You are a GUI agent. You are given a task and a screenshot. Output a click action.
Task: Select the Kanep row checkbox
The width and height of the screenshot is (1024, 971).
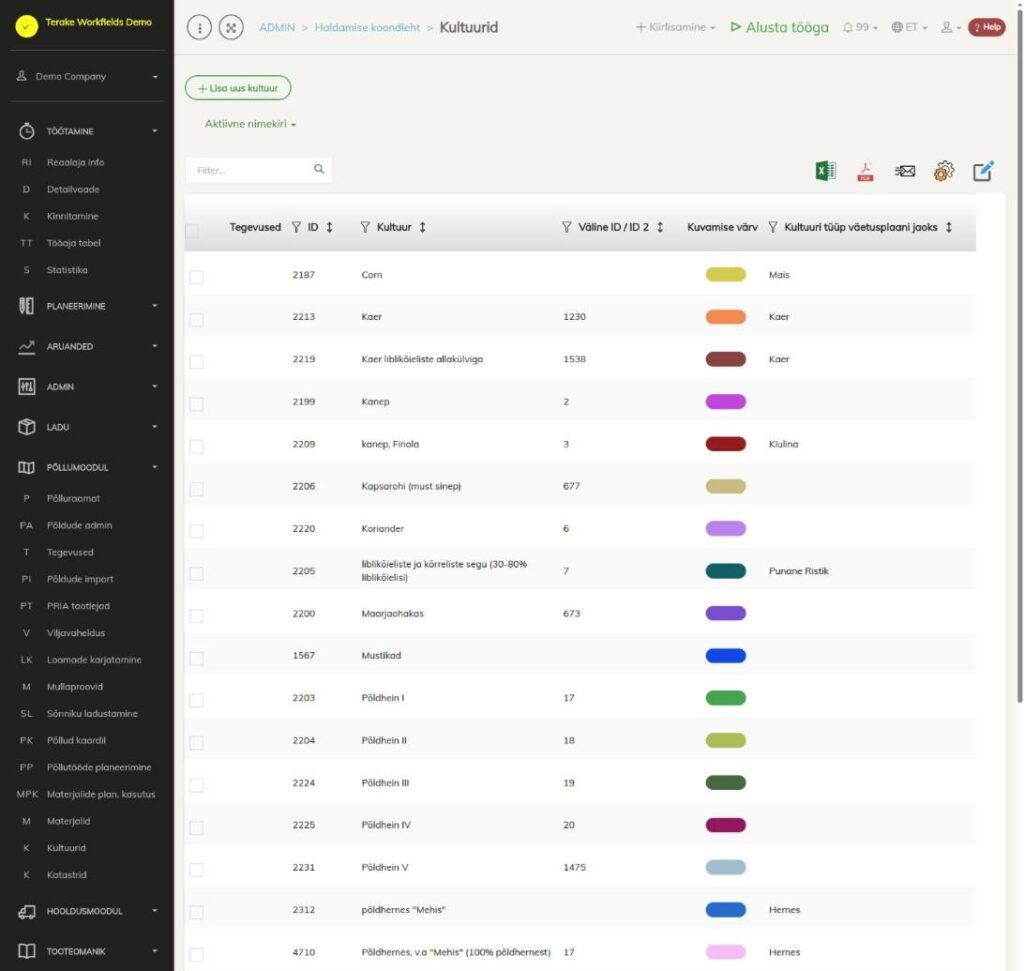pyautogui.click(x=196, y=404)
